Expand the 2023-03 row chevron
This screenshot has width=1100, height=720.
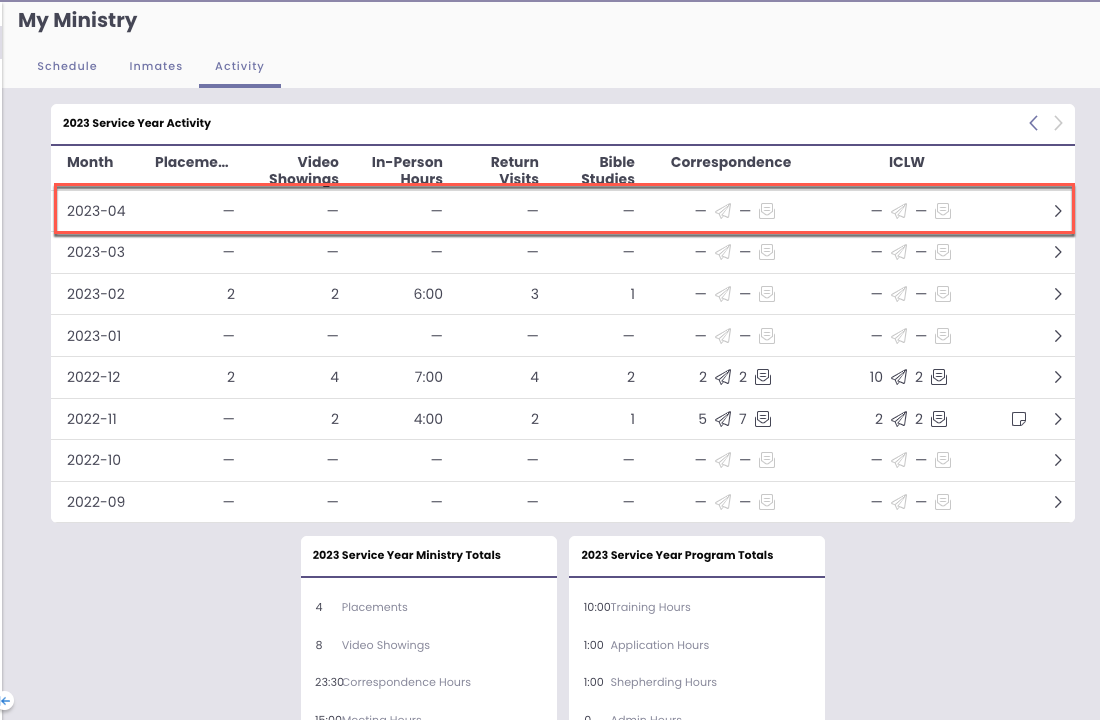(1058, 252)
